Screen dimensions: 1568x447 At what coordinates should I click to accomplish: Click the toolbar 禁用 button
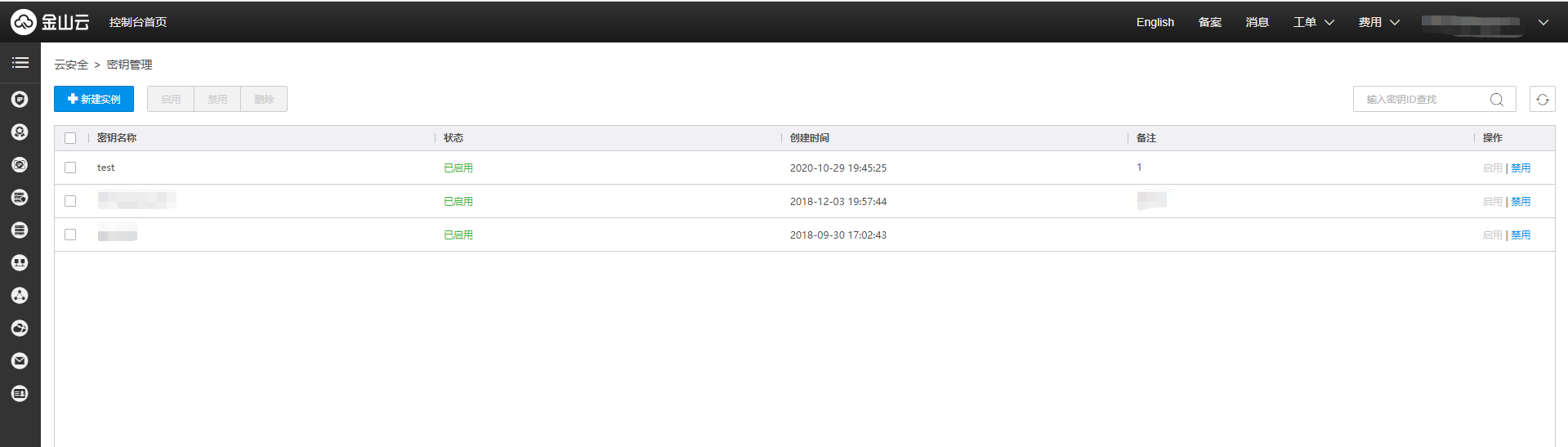coord(217,99)
